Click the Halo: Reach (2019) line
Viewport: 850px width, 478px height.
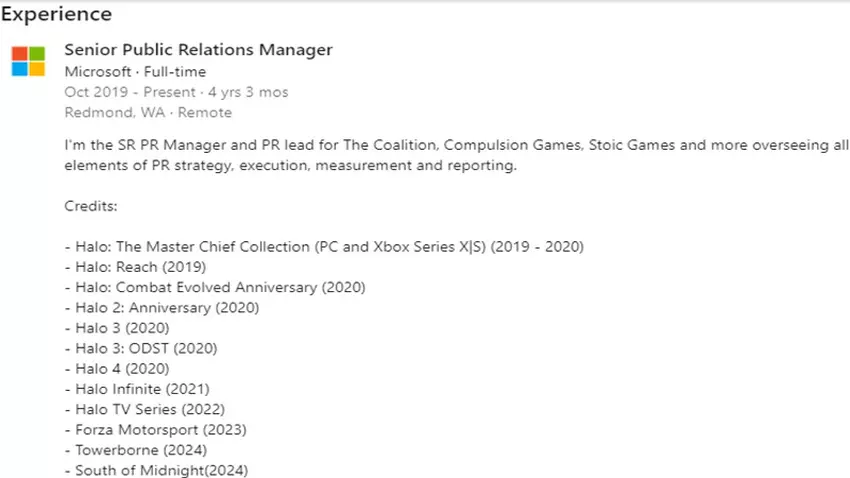coord(135,267)
